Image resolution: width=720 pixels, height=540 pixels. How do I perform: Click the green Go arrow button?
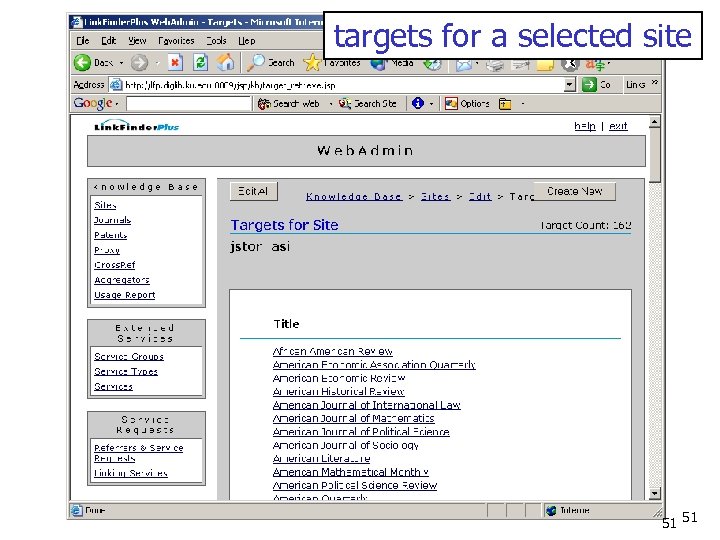[x=589, y=84]
